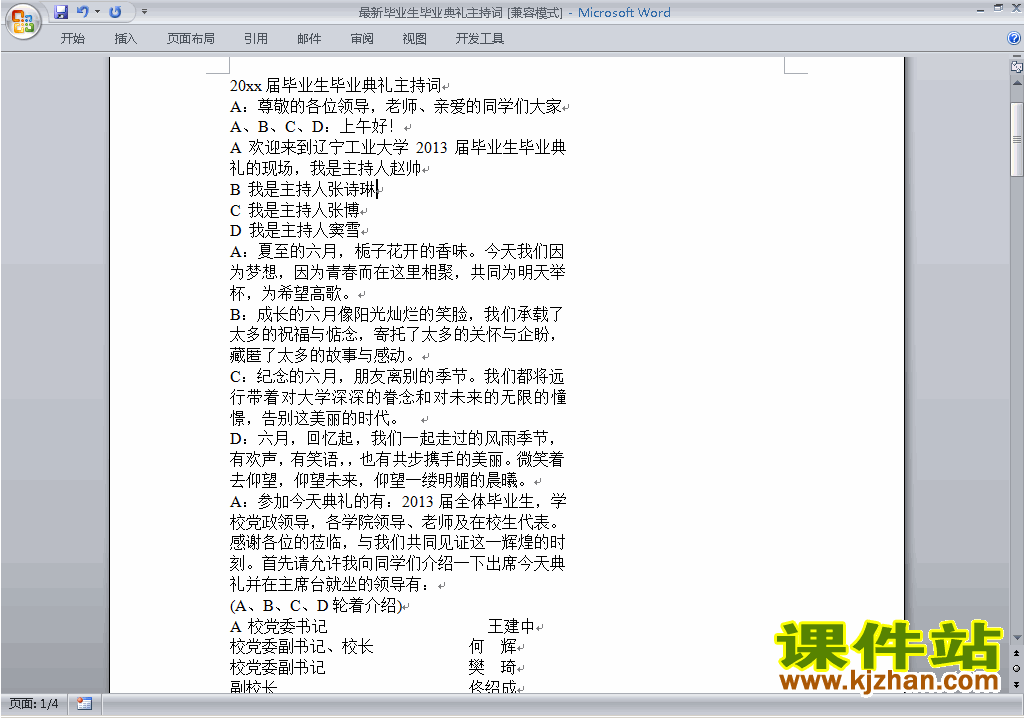Screen dimensions: 1024x718
Task: Click the scroll-up arrow on the vertical scrollbar
Action: [x=1017, y=84]
